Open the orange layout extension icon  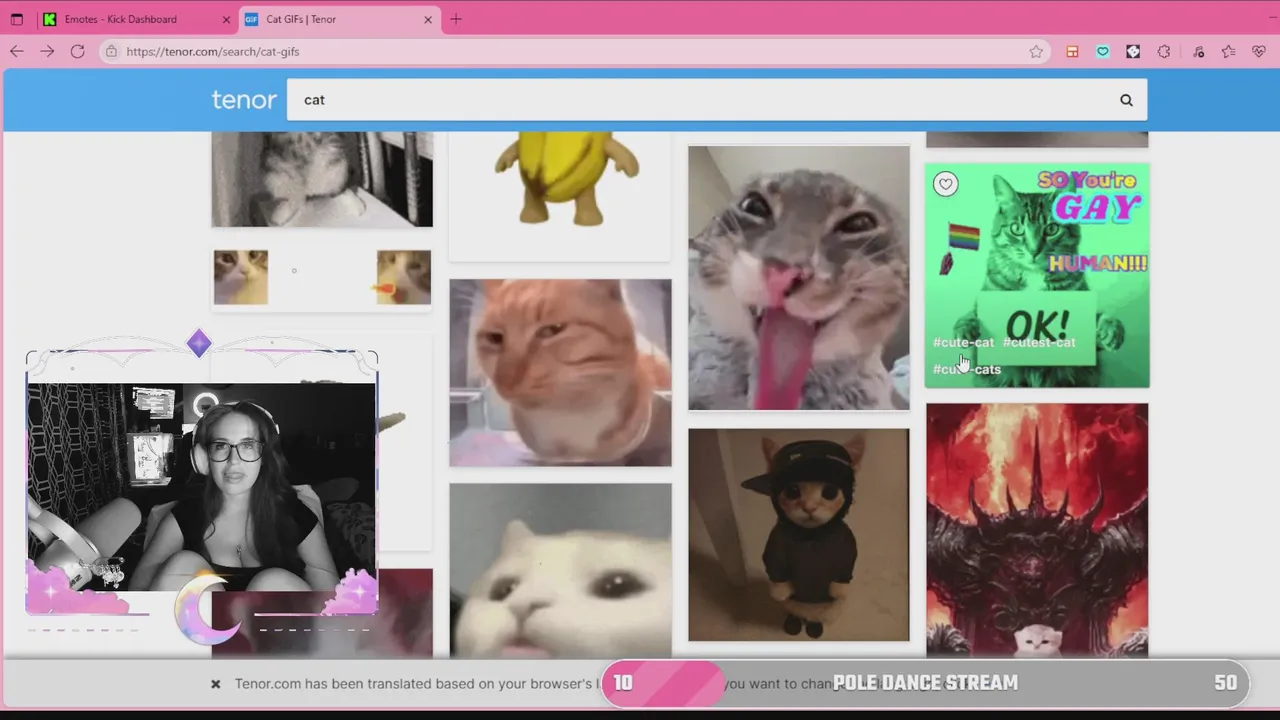[x=1072, y=51]
